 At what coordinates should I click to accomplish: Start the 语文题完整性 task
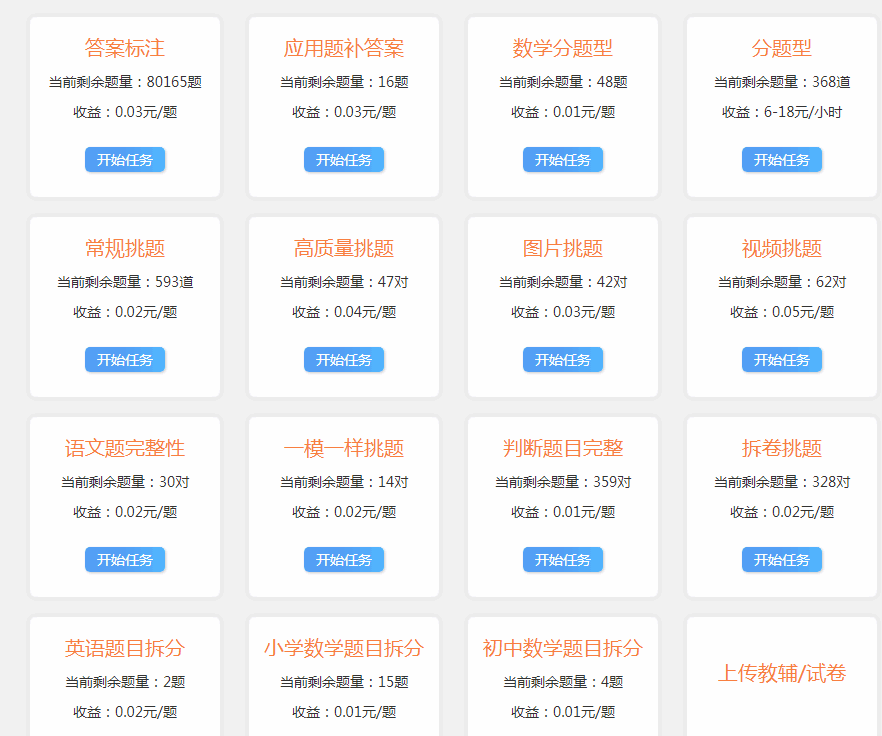click(x=125, y=560)
